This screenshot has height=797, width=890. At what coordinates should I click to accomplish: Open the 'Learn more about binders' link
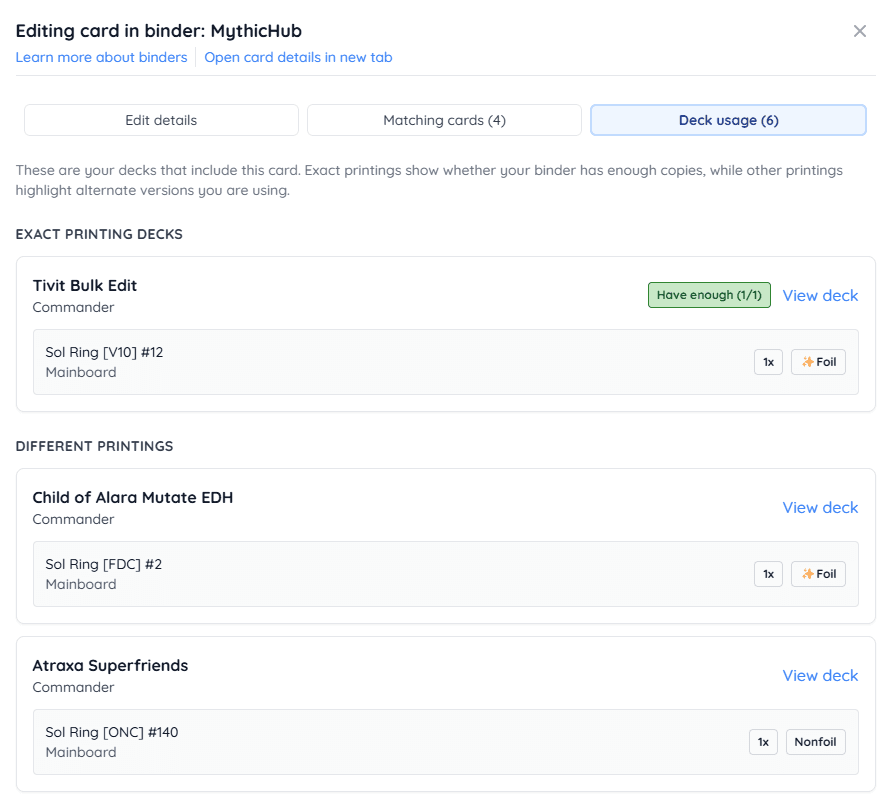101,57
